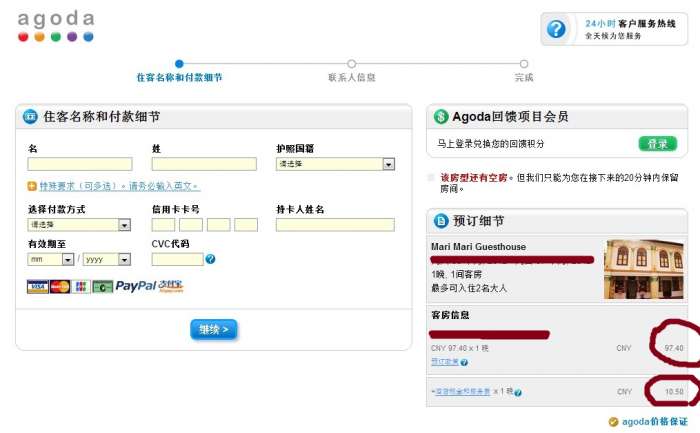Open the 特殊要求 optional link
The height and width of the screenshot is (433, 700).
(x=120, y=186)
